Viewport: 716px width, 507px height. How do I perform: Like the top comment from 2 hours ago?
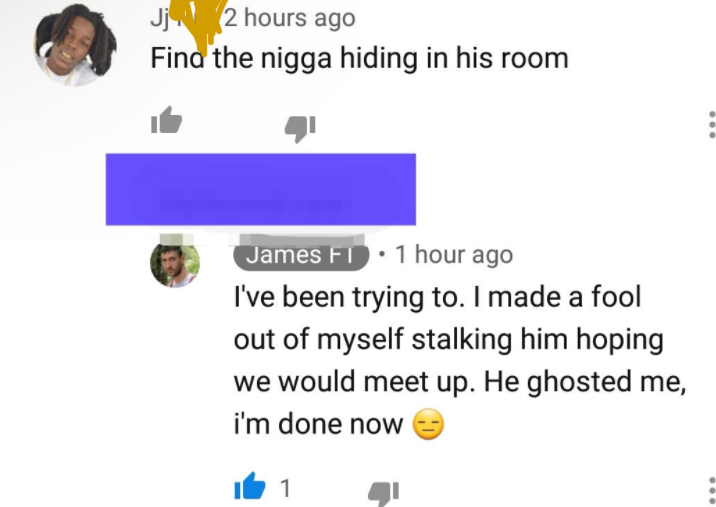[x=166, y=121]
